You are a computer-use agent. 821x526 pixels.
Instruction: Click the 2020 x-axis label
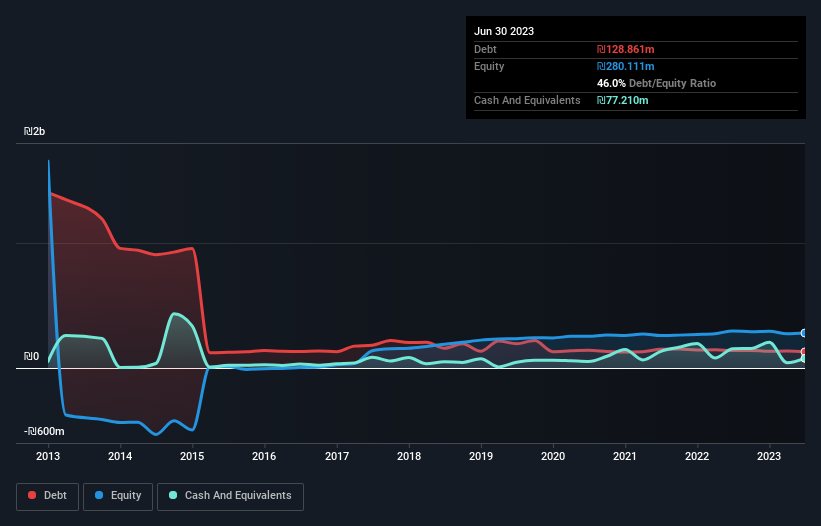pos(553,456)
